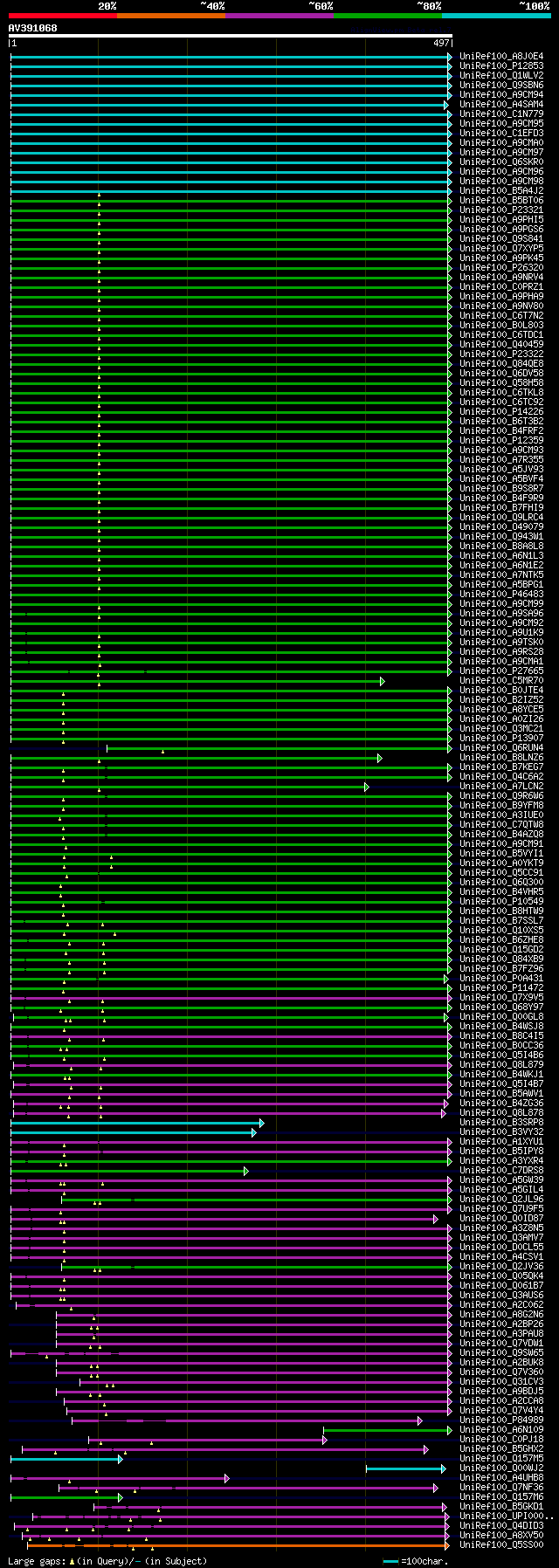Image resolution: width=559 pixels, height=1568 pixels.
Task: Select label UniRef100_P26320
Action: (x=501, y=268)
